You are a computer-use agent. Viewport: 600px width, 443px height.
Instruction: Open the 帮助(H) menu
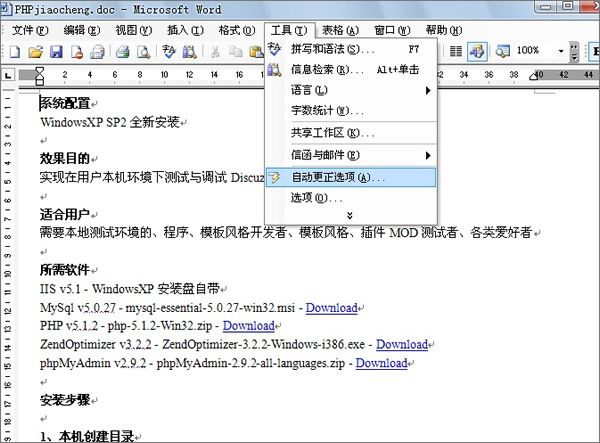tap(444, 30)
